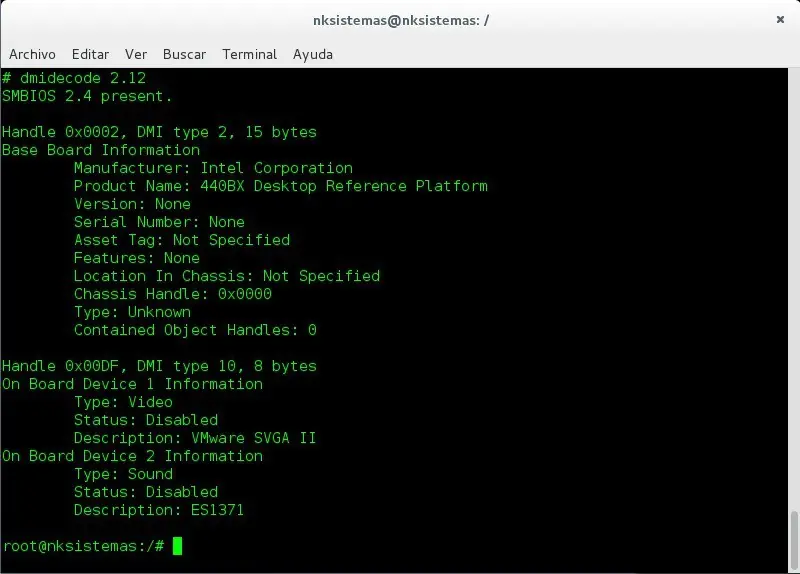Click 'Handle 0x0002, DMI type 2' line
800x574 pixels.
pos(159,132)
